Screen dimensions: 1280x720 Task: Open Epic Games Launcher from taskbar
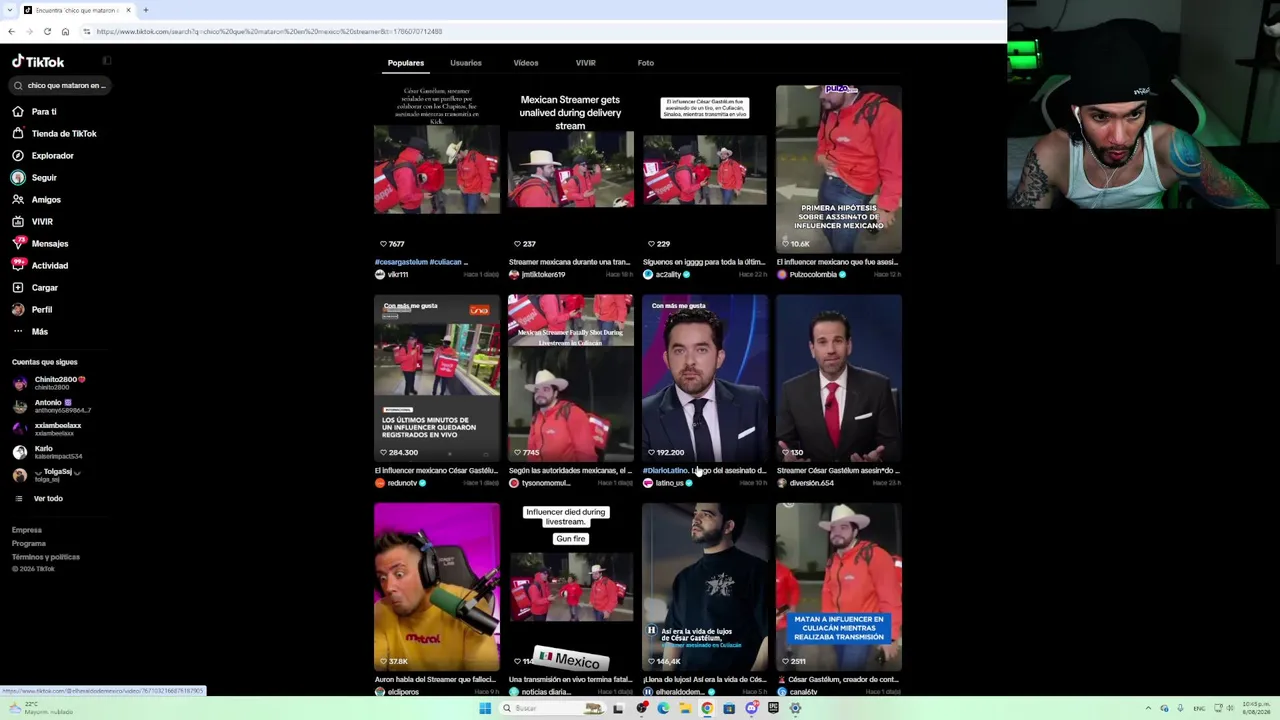[773, 708]
